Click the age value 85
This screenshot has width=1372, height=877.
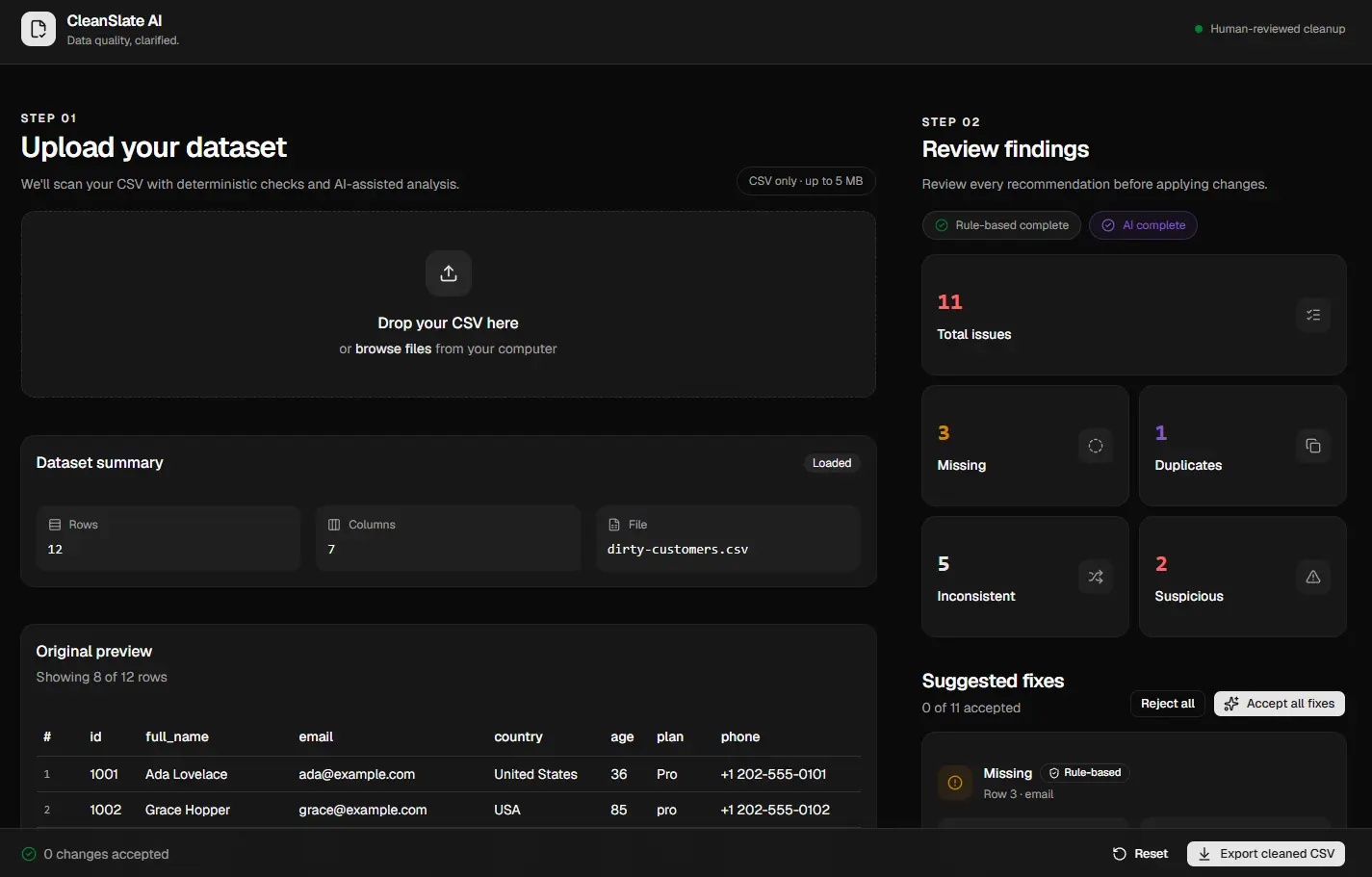619,810
